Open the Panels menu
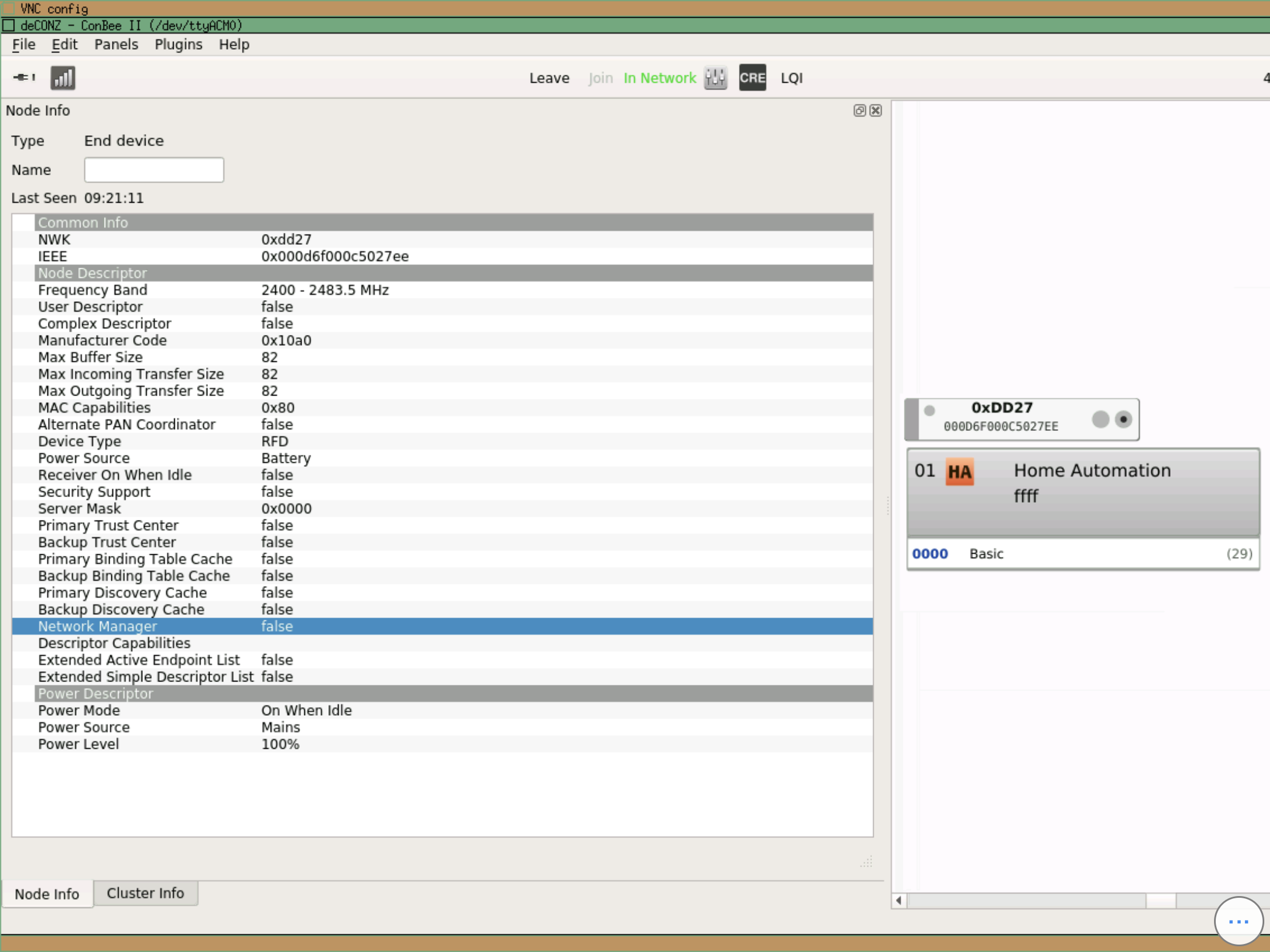 click(116, 44)
